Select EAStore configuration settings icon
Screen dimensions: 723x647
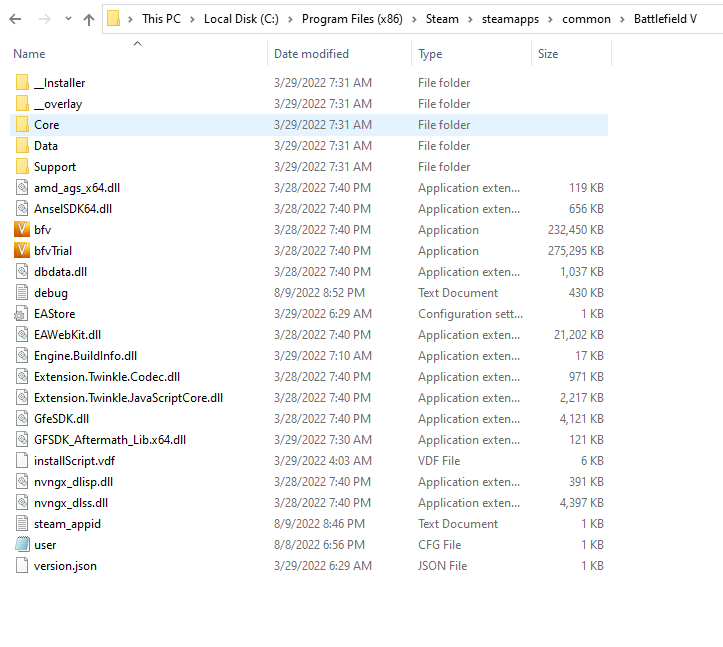click(x=21, y=314)
